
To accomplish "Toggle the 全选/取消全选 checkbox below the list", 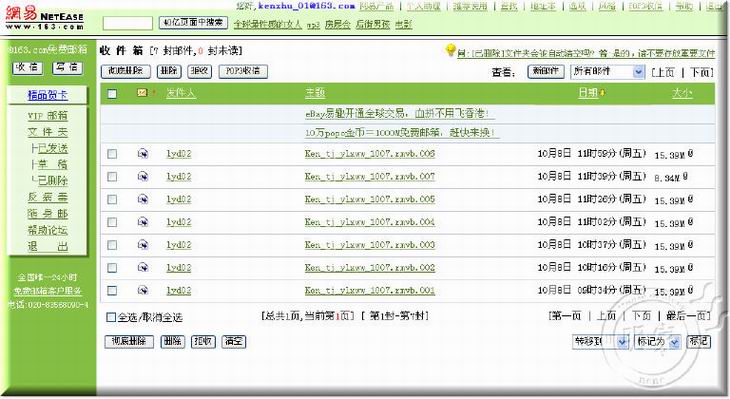I will click(111, 317).
